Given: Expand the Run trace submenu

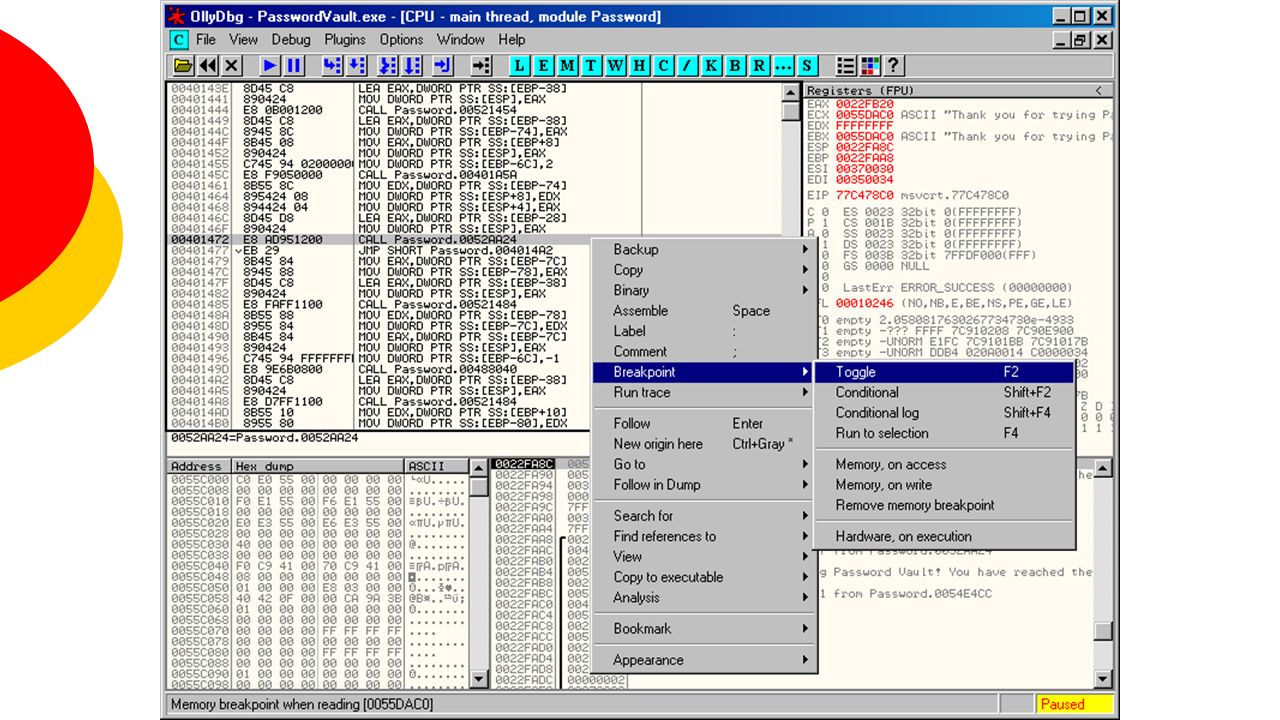Looking at the screenshot, I should [705, 393].
